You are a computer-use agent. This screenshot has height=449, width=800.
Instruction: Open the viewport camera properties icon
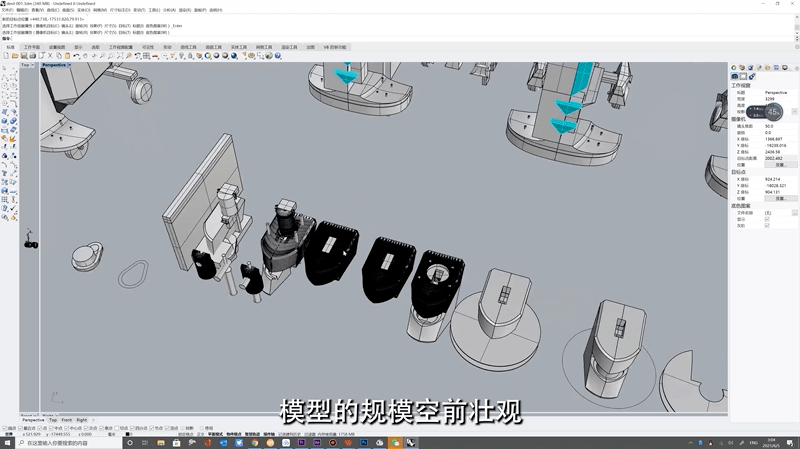click(x=735, y=76)
